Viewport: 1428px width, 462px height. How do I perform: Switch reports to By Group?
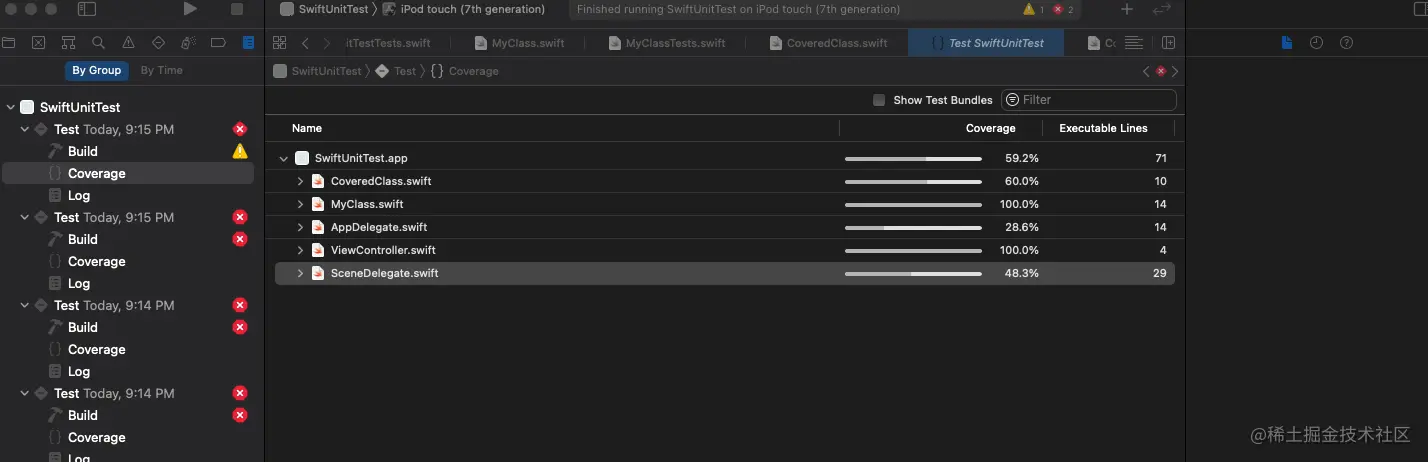(97, 70)
